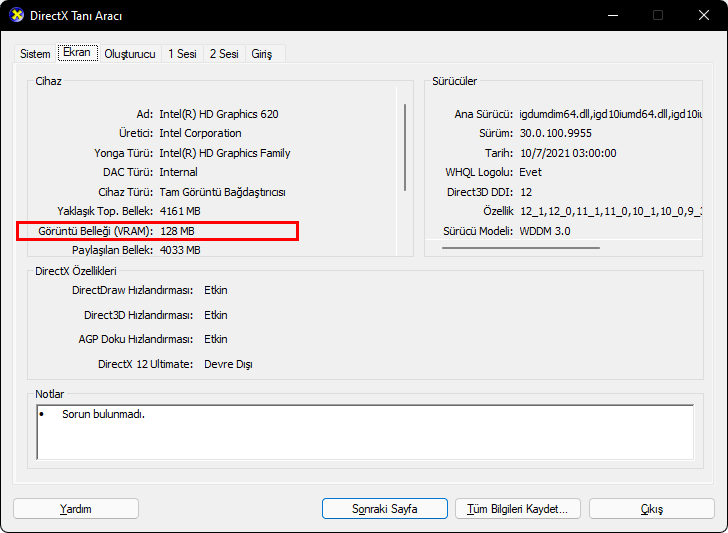
Task: Switch to the Sistem tab
Action: coord(35,54)
